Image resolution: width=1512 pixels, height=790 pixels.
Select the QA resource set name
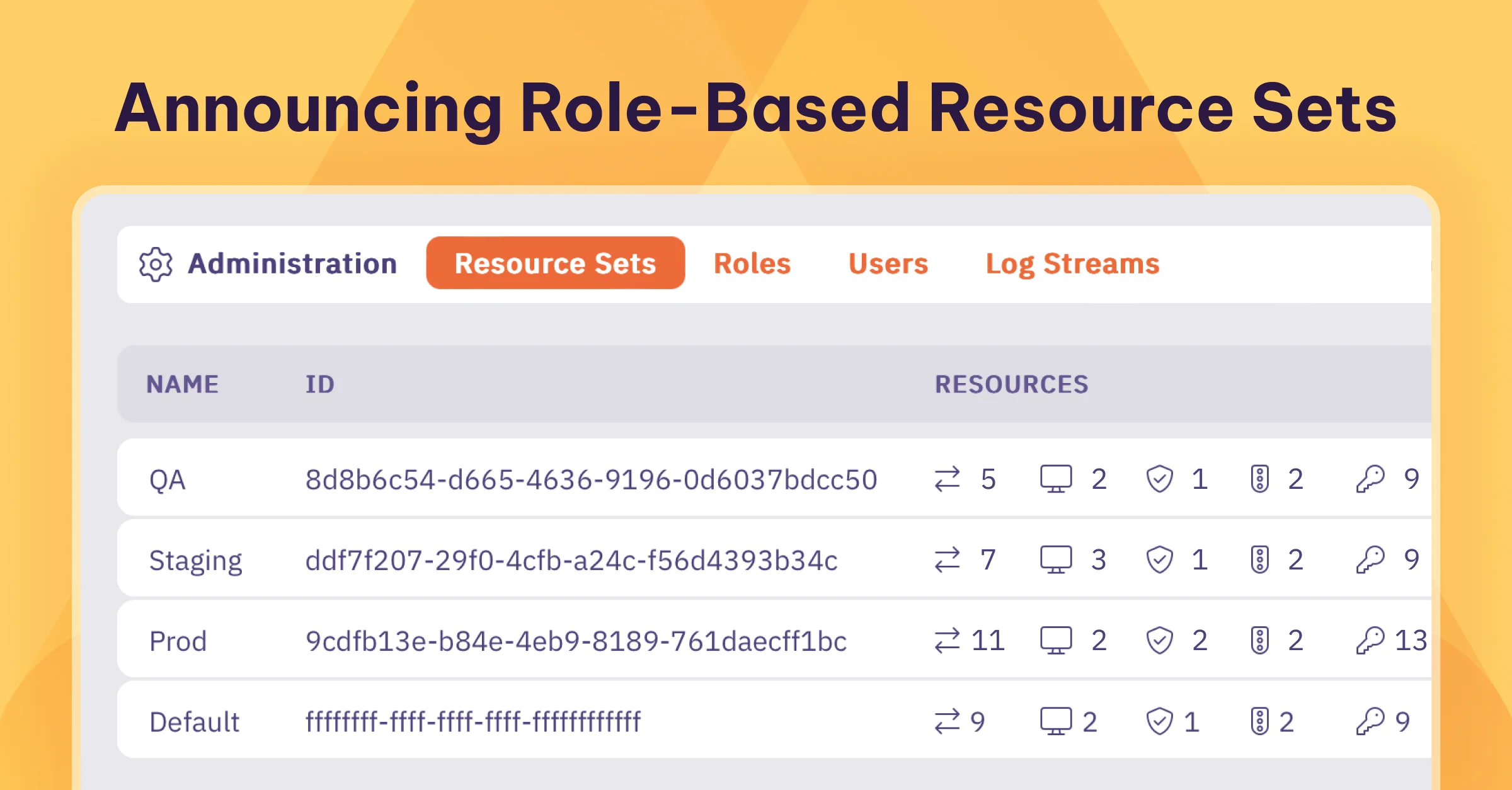pyautogui.click(x=168, y=480)
